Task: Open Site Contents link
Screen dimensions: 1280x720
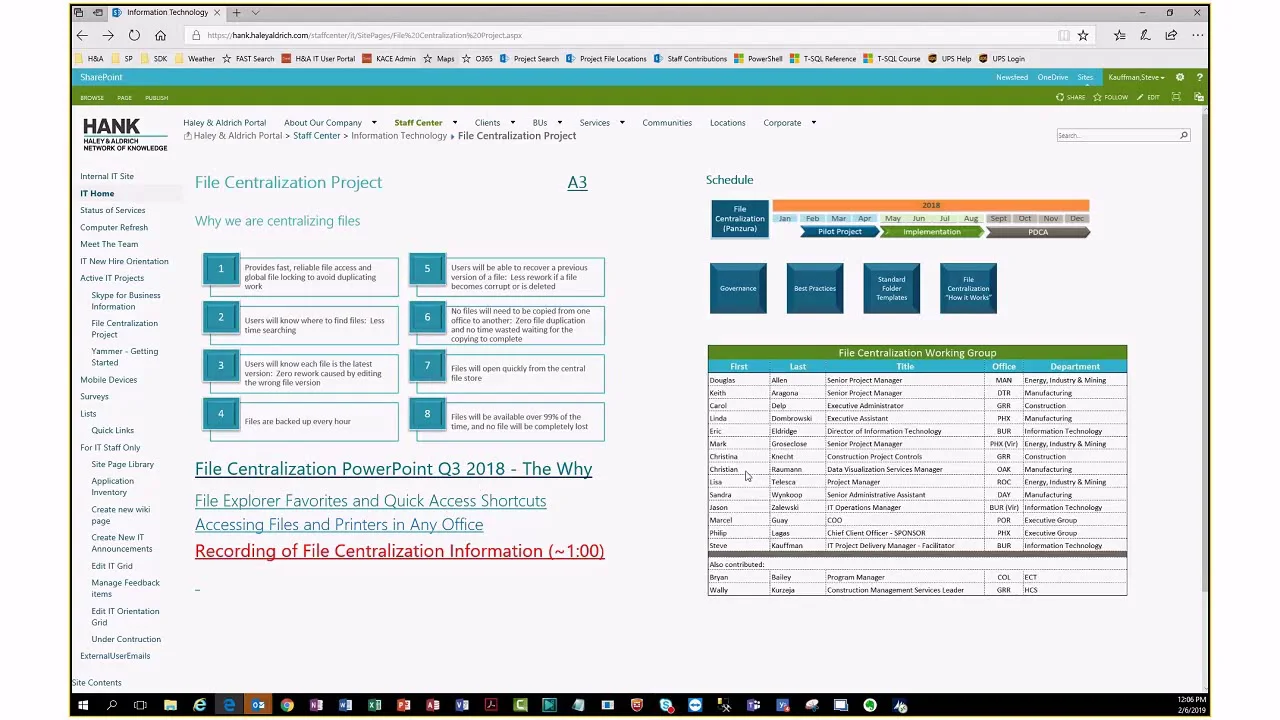Action: 97,683
